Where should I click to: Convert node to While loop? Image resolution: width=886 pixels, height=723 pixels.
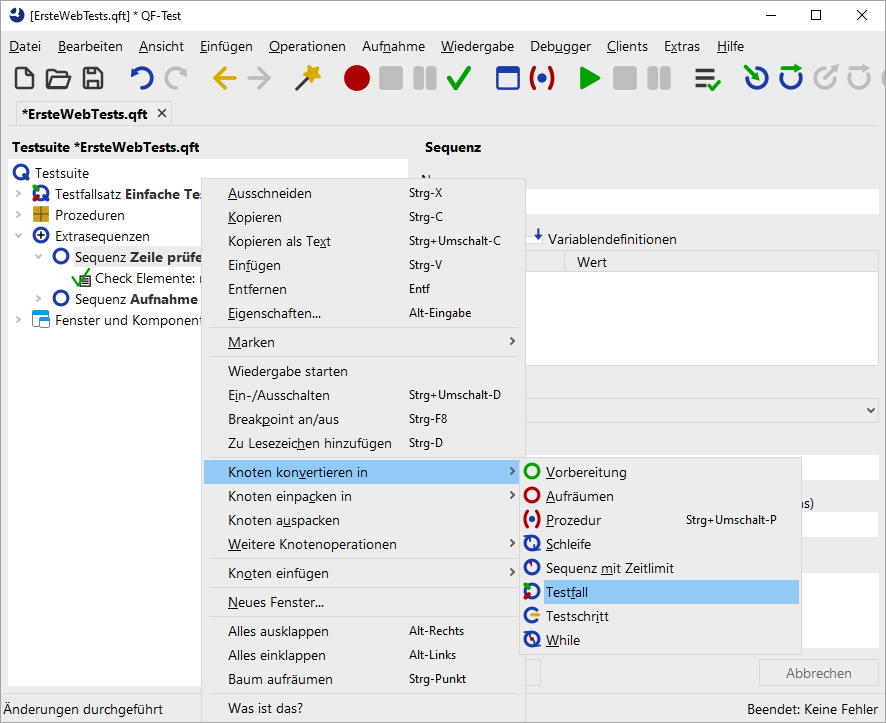coord(660,640)
